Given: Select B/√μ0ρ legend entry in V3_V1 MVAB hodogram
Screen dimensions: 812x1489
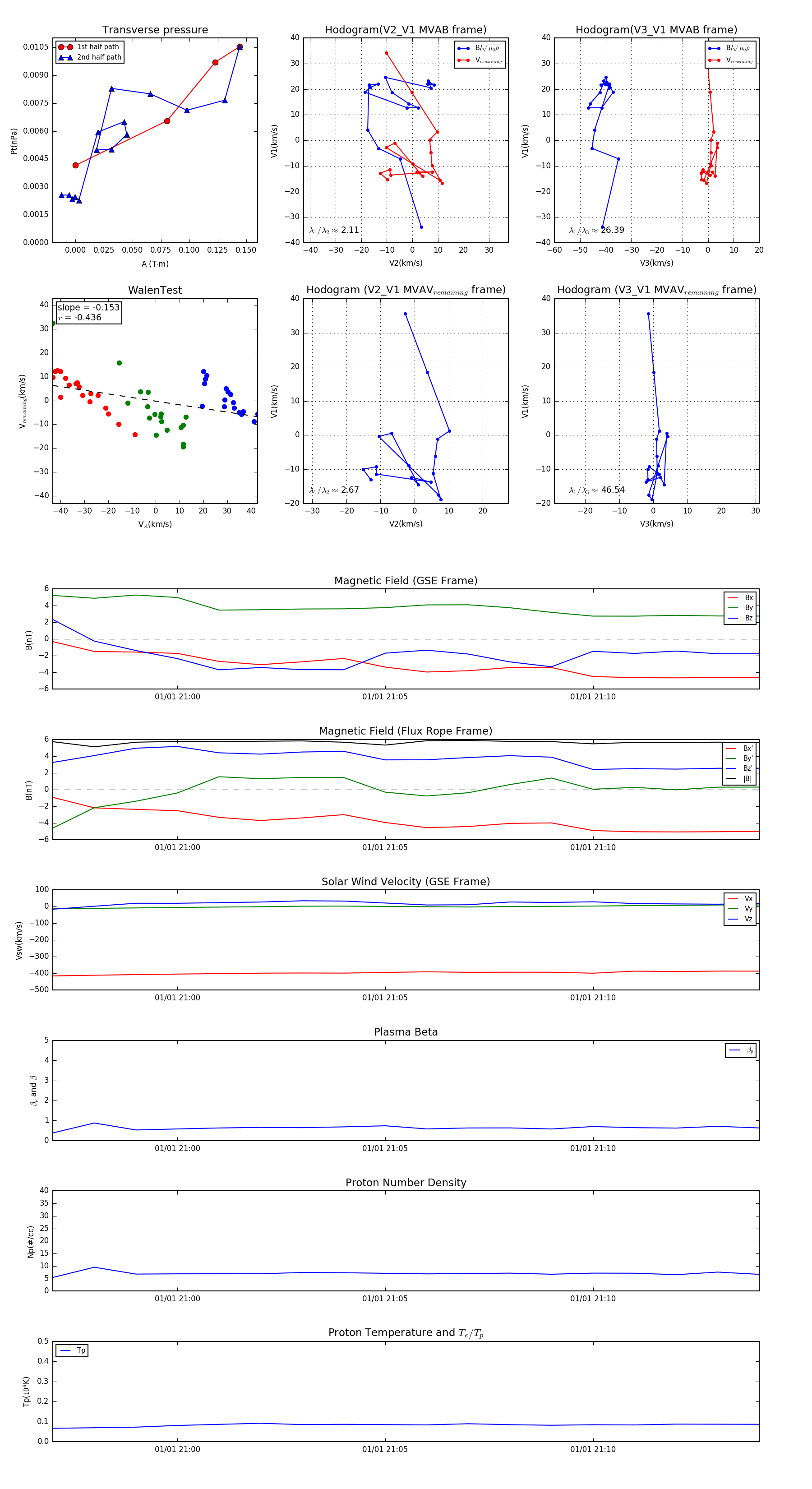Looking at the screenshot, I should (730, 49).
